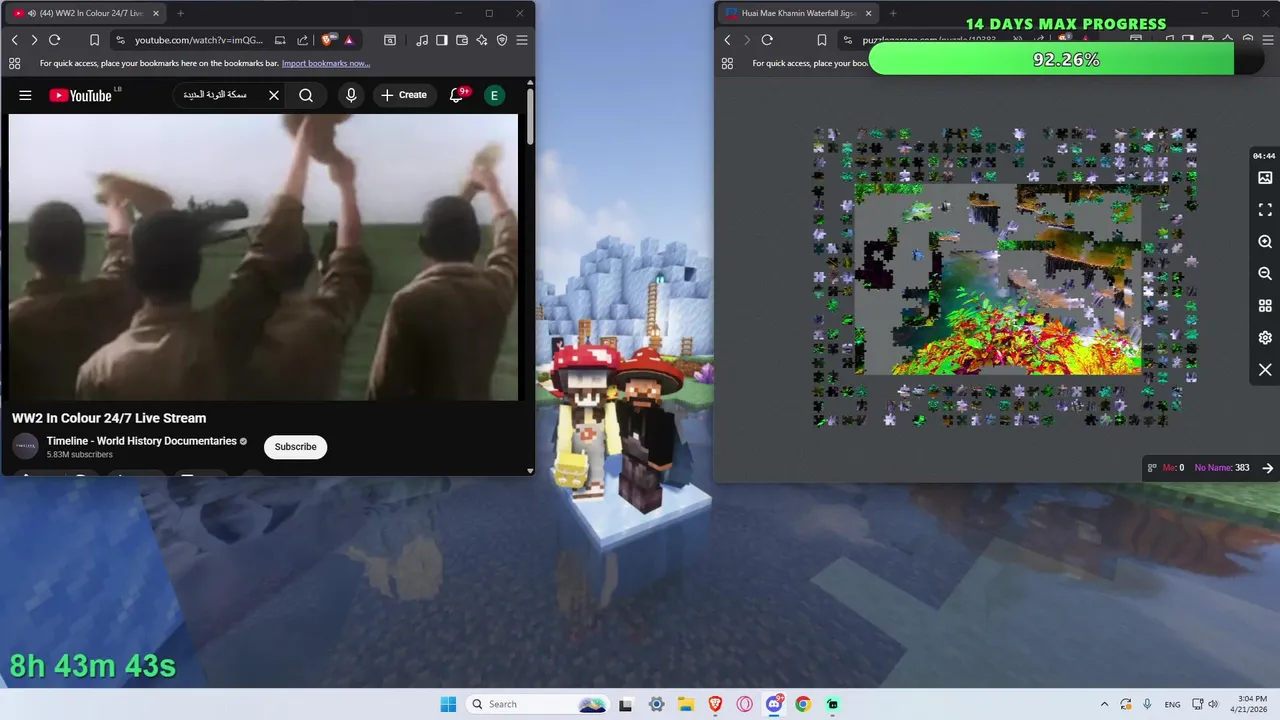
Task: Expand the puzzle players score arrow
Action: pyautogui.click(x=1268, y=468)
